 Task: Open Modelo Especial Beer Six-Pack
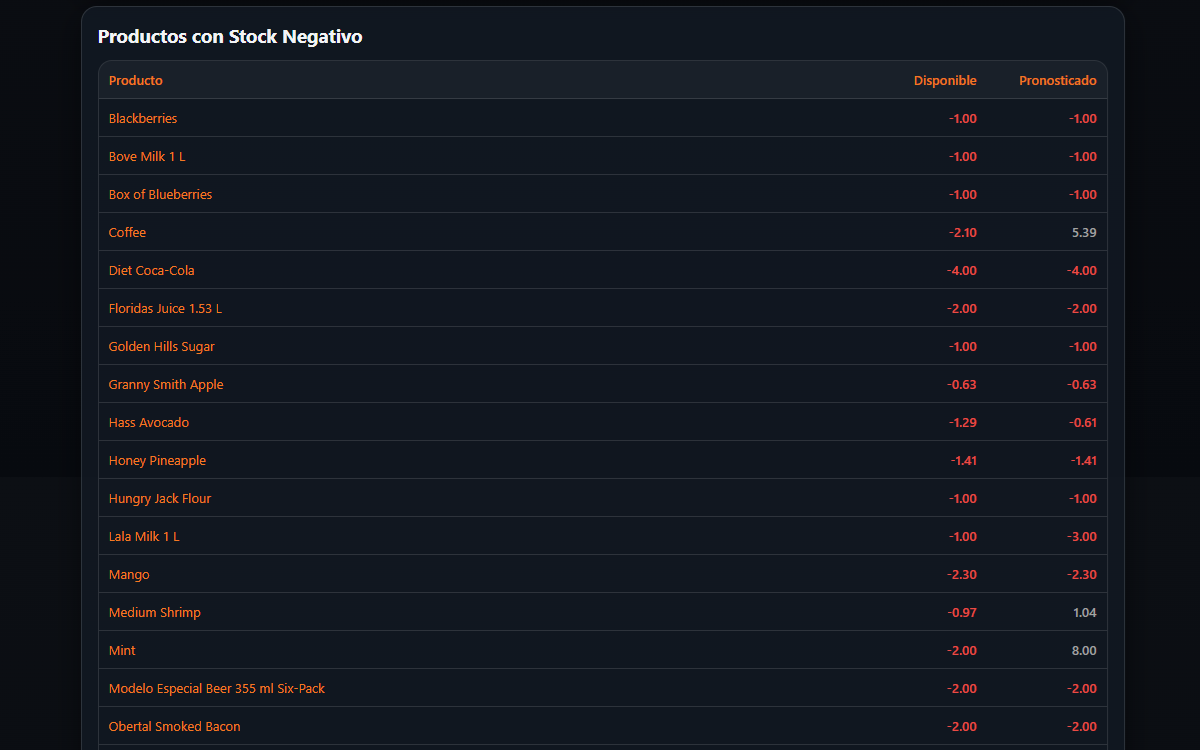pos(216,688)
